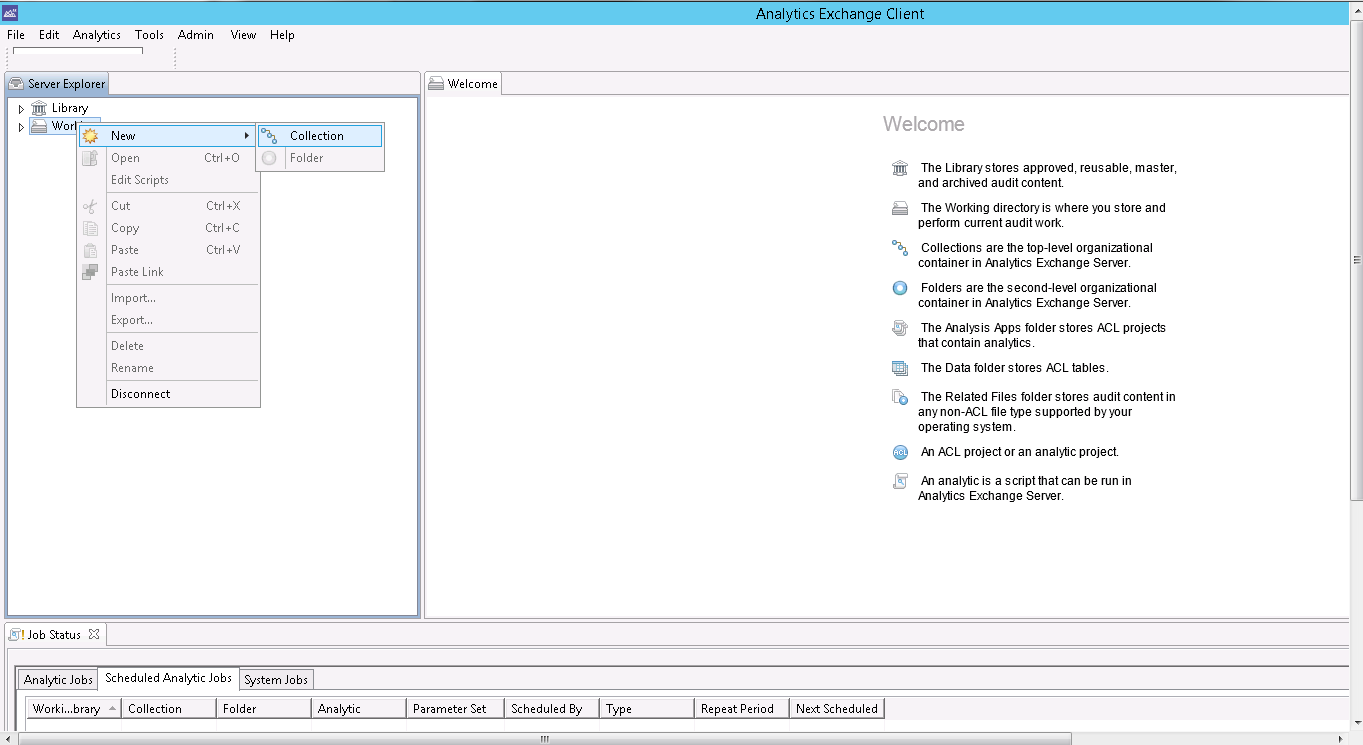The height and width of the screenshot is (745, 1363).
Task: Click the horizontal scrollbar thumb at the bottom
Action: click(545, 739)
